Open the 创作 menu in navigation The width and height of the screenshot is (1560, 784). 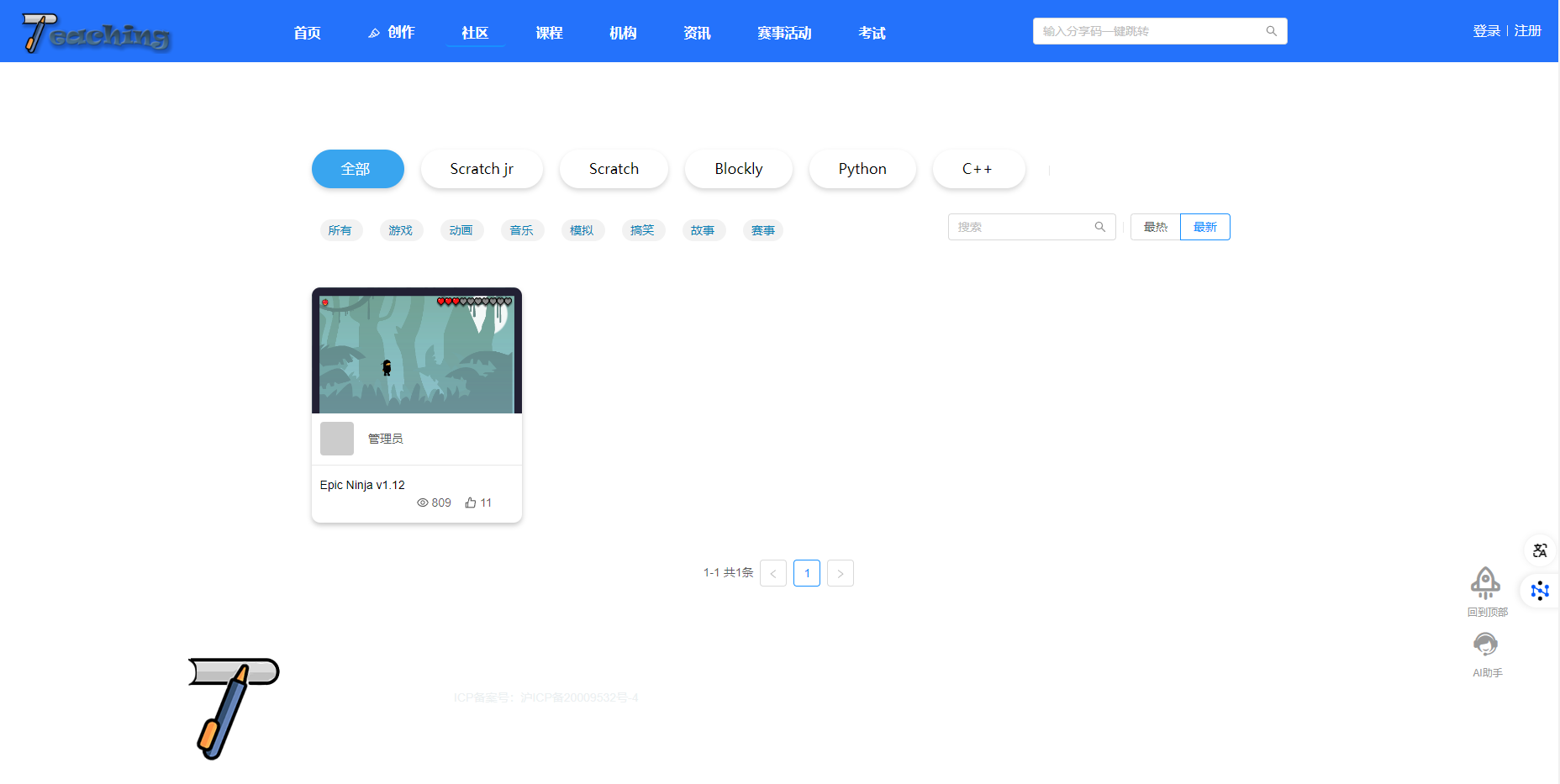[392, 33]
